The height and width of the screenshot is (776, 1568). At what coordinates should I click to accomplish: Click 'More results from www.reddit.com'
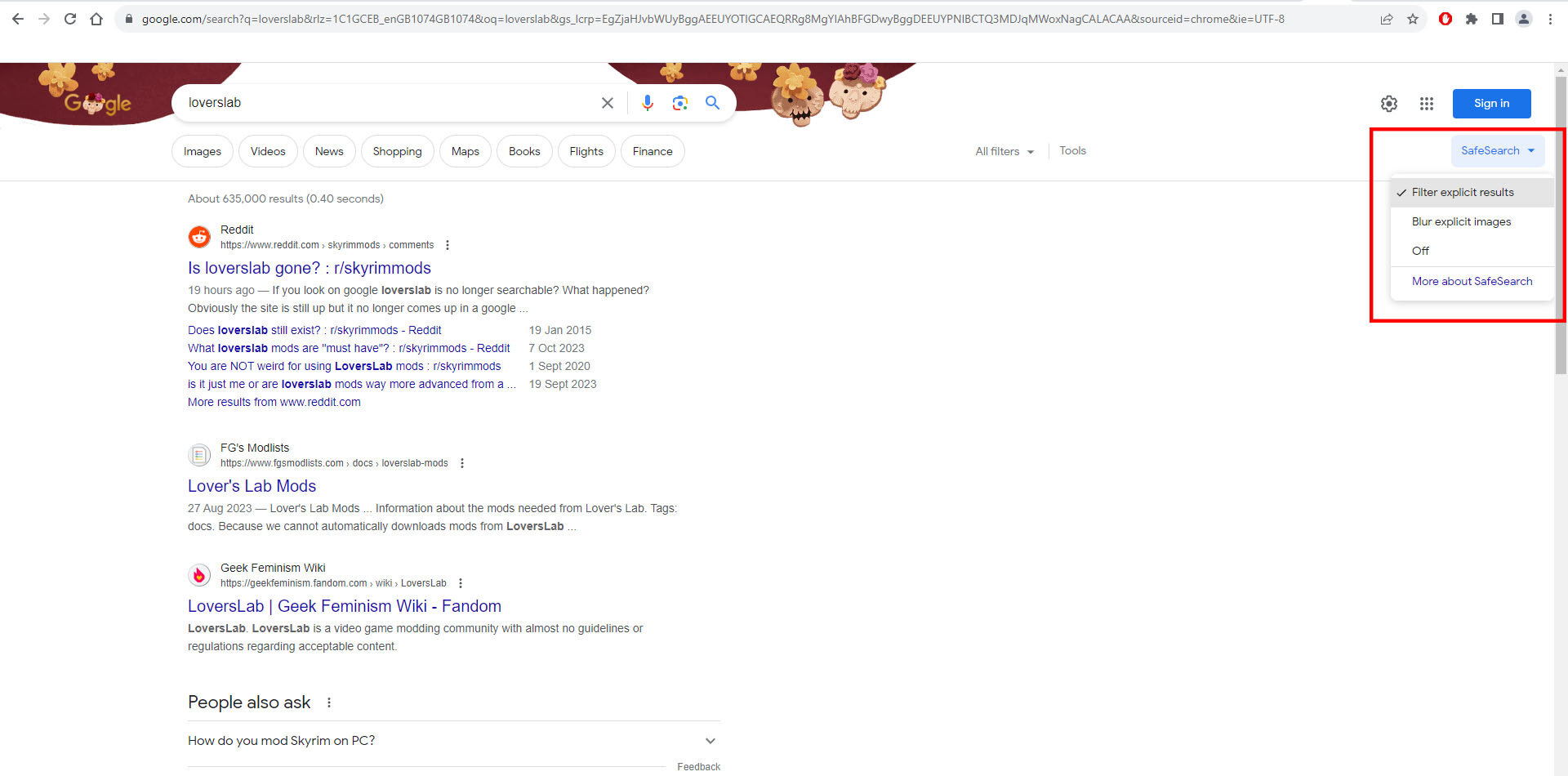[274, 403]
